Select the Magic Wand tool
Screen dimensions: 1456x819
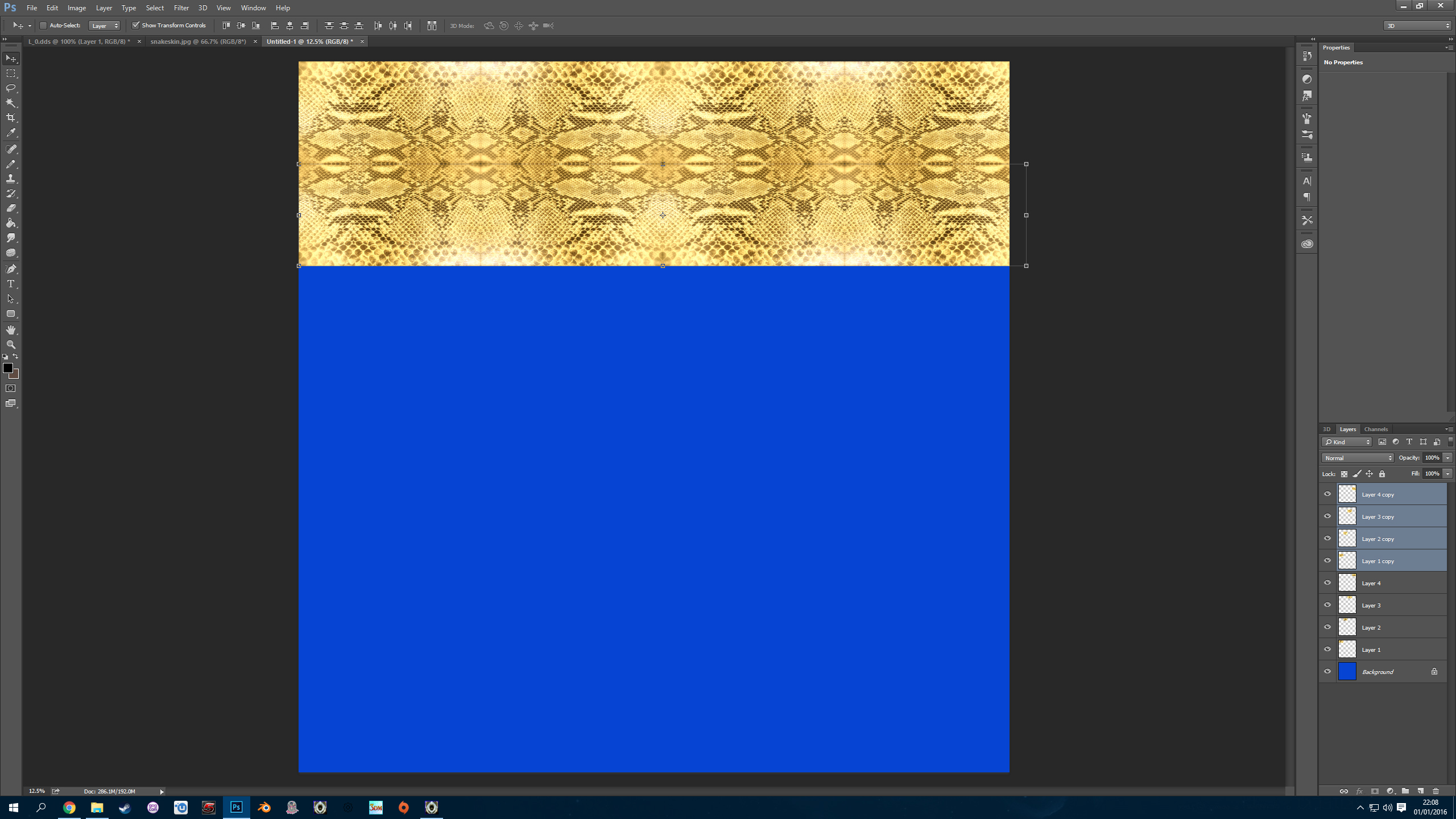[x=11, y=103]
